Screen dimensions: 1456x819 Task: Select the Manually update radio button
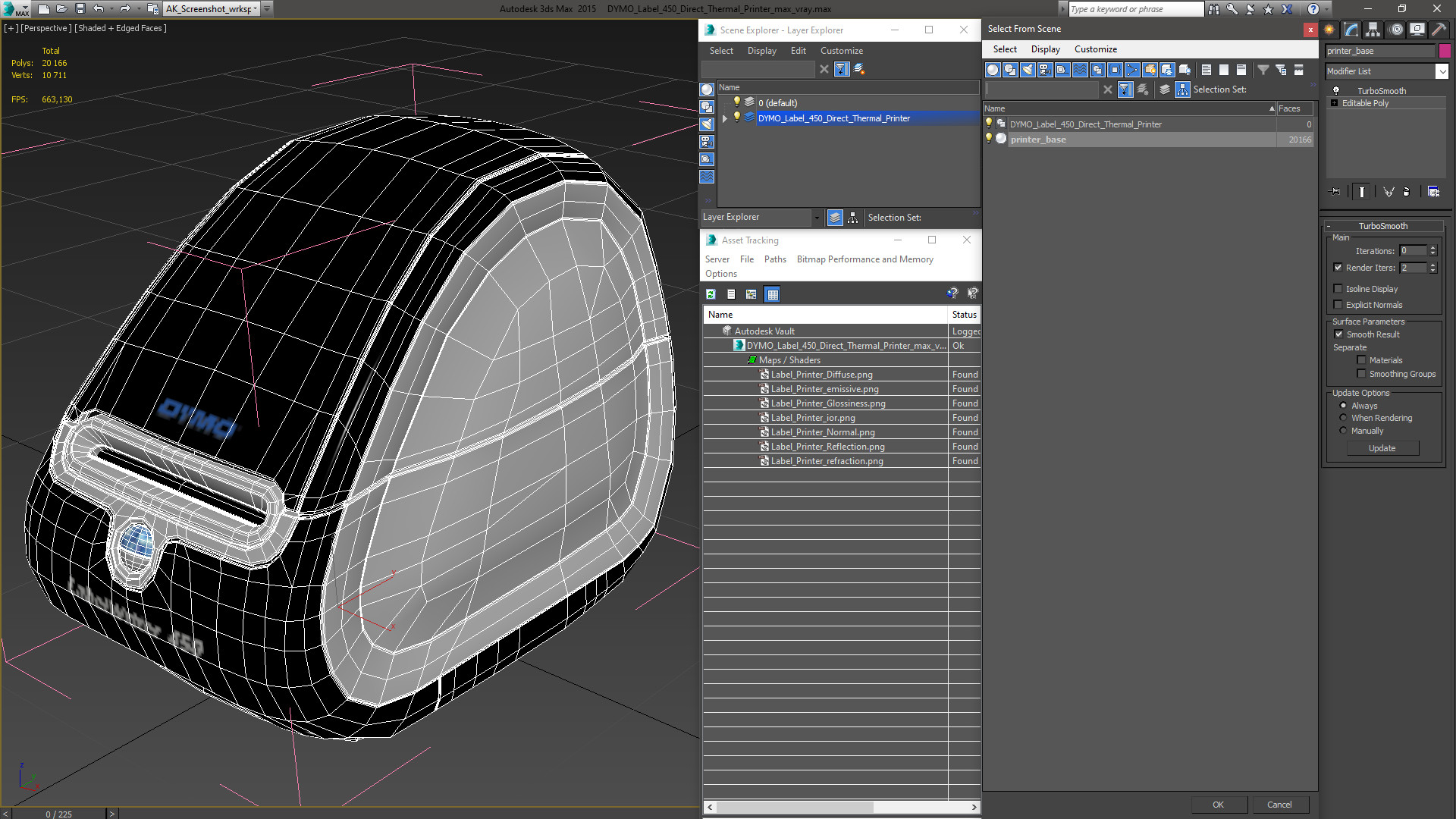[1343, 431]
